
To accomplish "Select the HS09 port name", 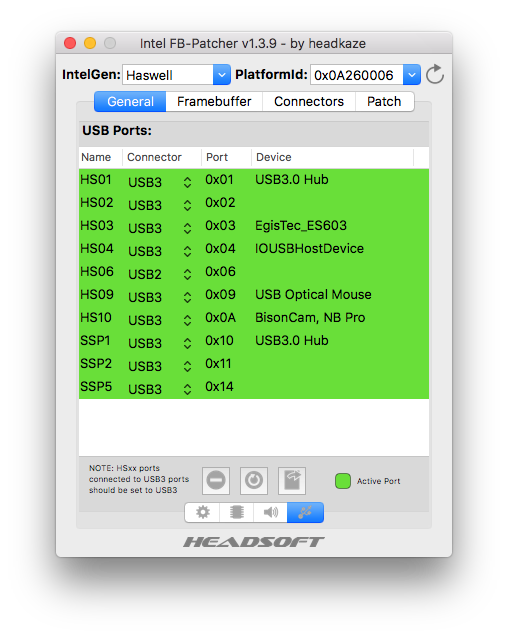I will 97,295.
